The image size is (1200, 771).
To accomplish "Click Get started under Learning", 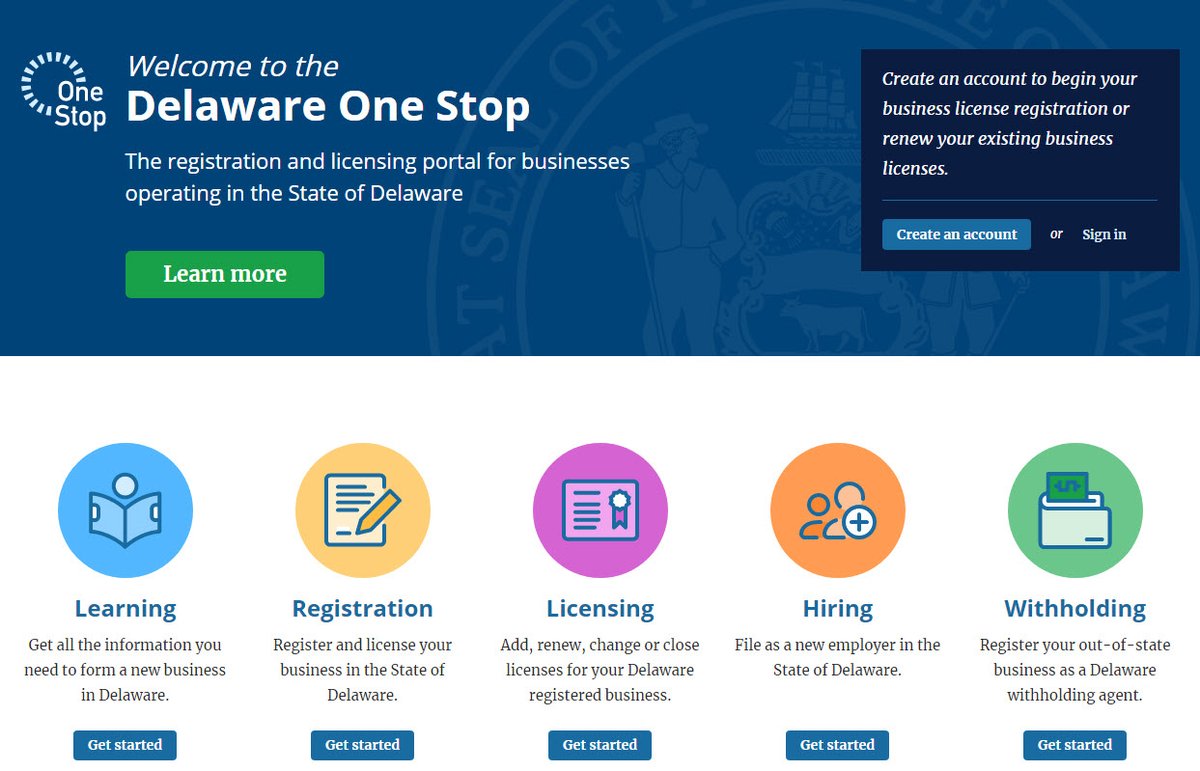I will point(125,745).
